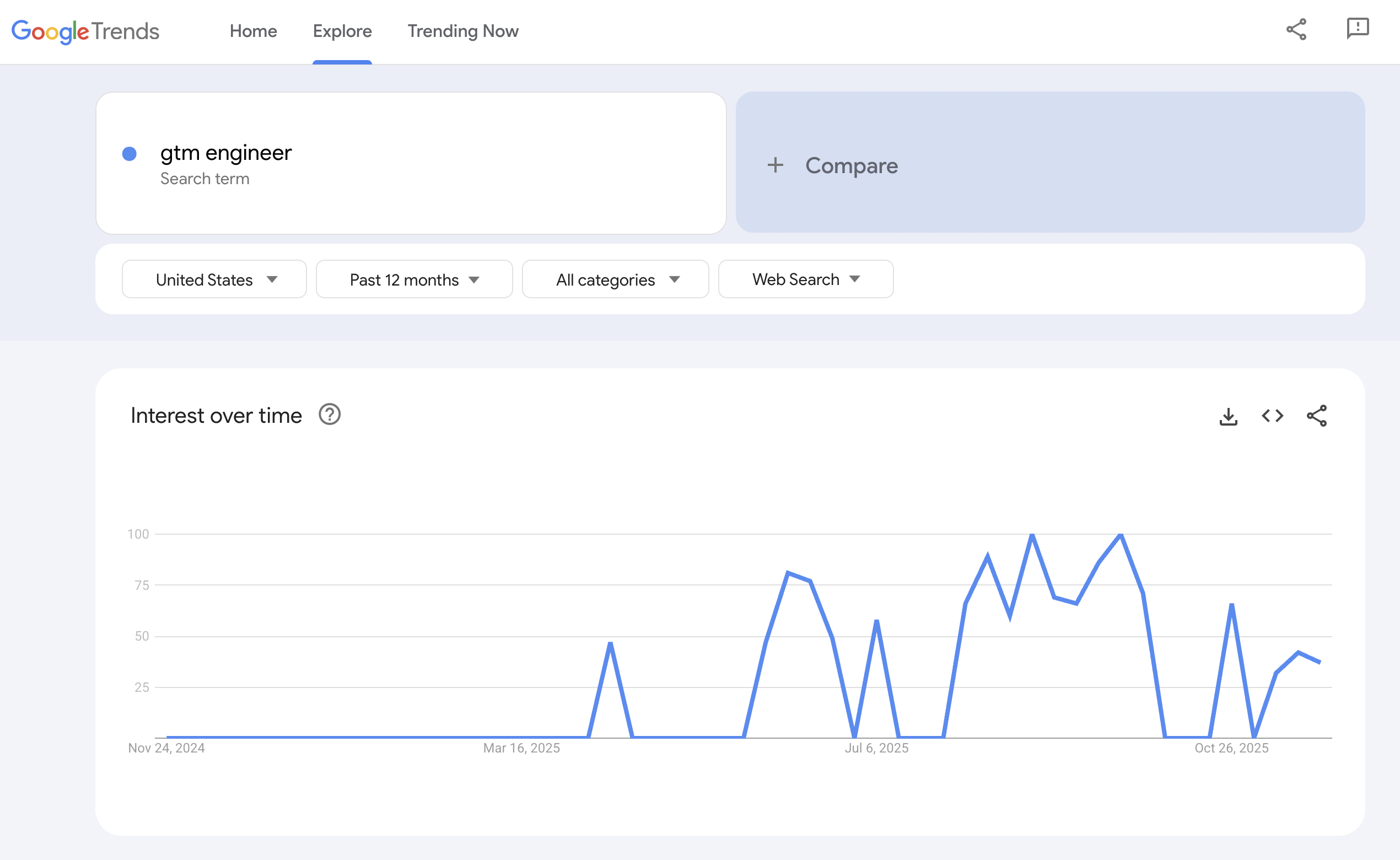
Task: Open the United States region dropdown
Action: (214, 279)
